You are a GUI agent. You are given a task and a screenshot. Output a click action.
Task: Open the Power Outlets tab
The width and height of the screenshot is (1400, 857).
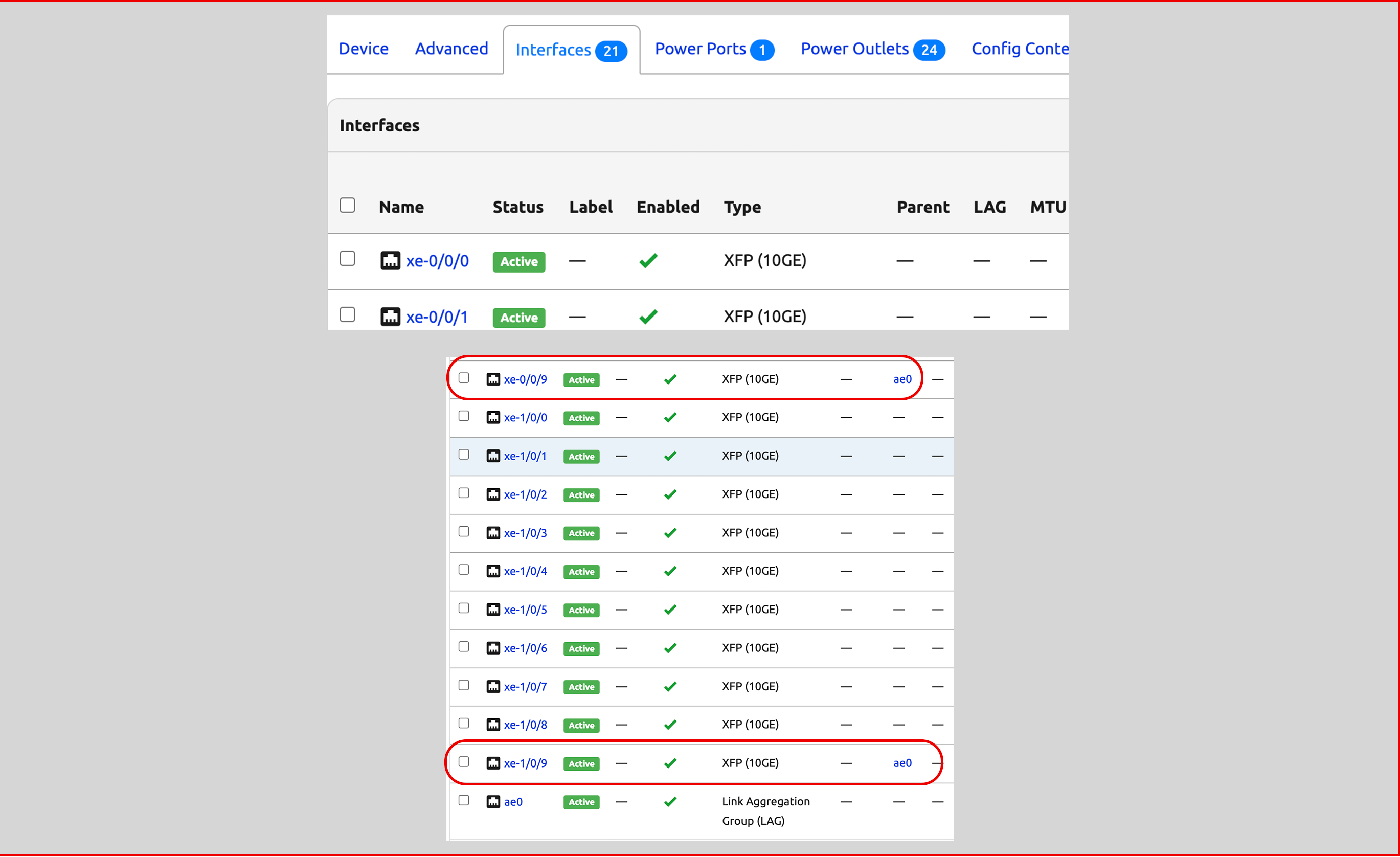(x=854, y=49)
